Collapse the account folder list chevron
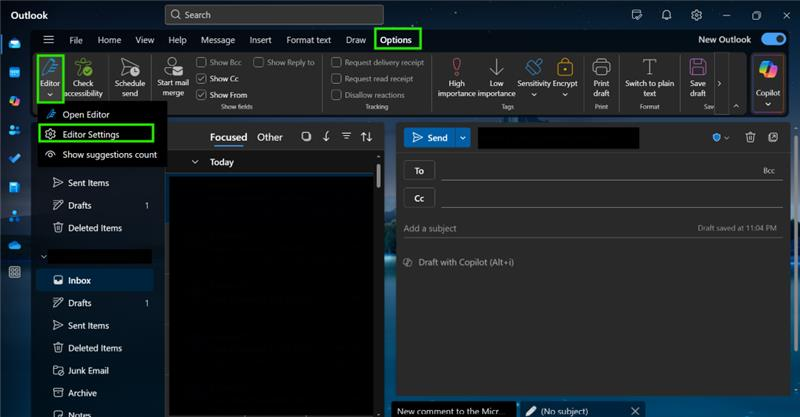The image size is (800, 417). point(44,256)
